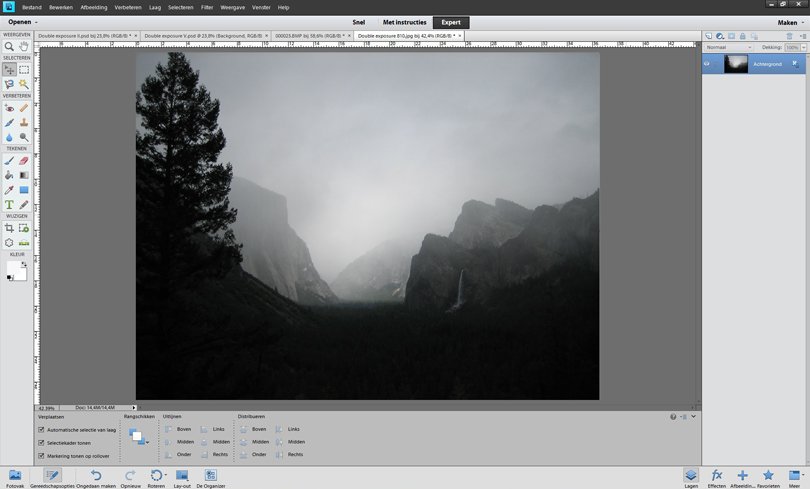
Task: Select the Crop tool
Action: pos(9,228)
